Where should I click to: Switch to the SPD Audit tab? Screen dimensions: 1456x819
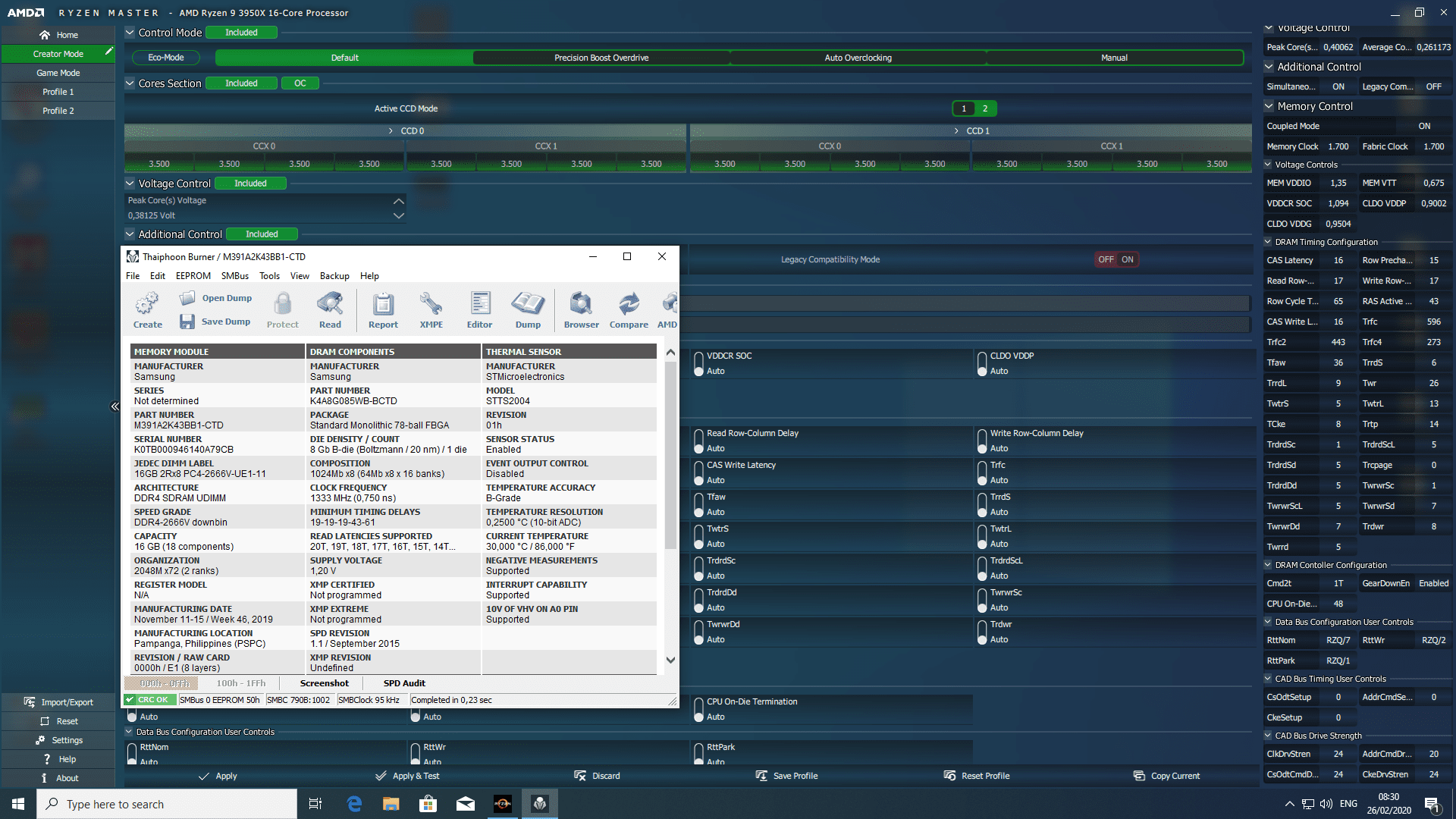404,683
